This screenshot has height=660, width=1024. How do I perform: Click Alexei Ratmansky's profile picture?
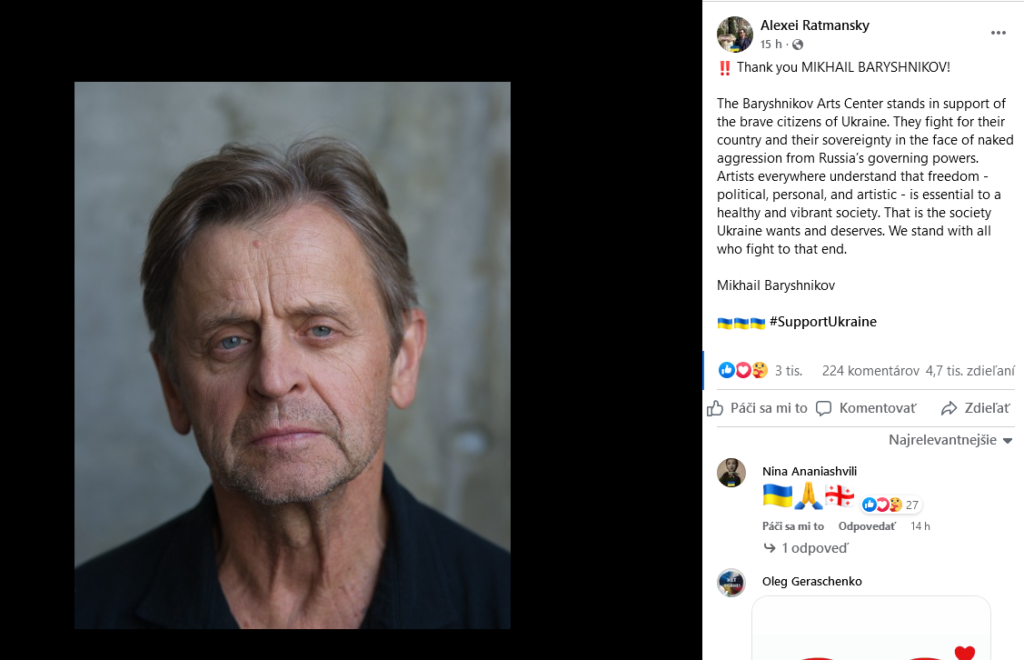tap(734, 34)
